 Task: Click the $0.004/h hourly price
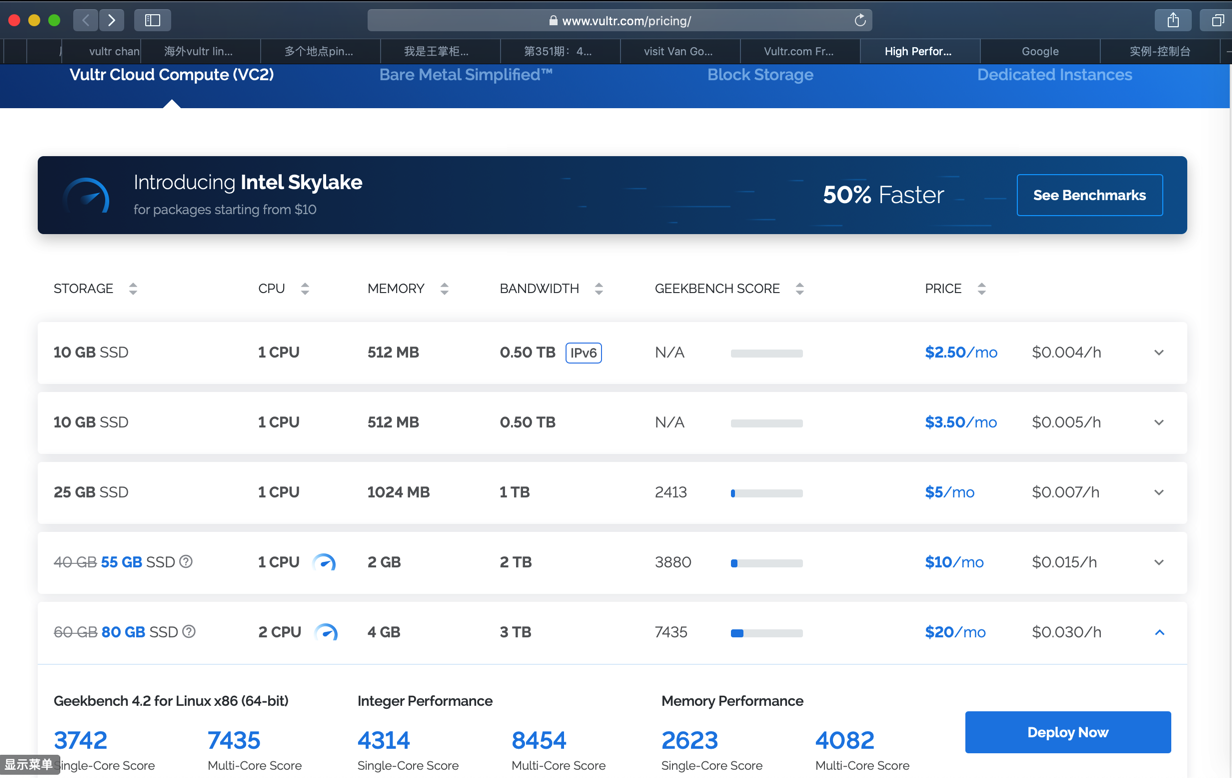coord(1067,353)
